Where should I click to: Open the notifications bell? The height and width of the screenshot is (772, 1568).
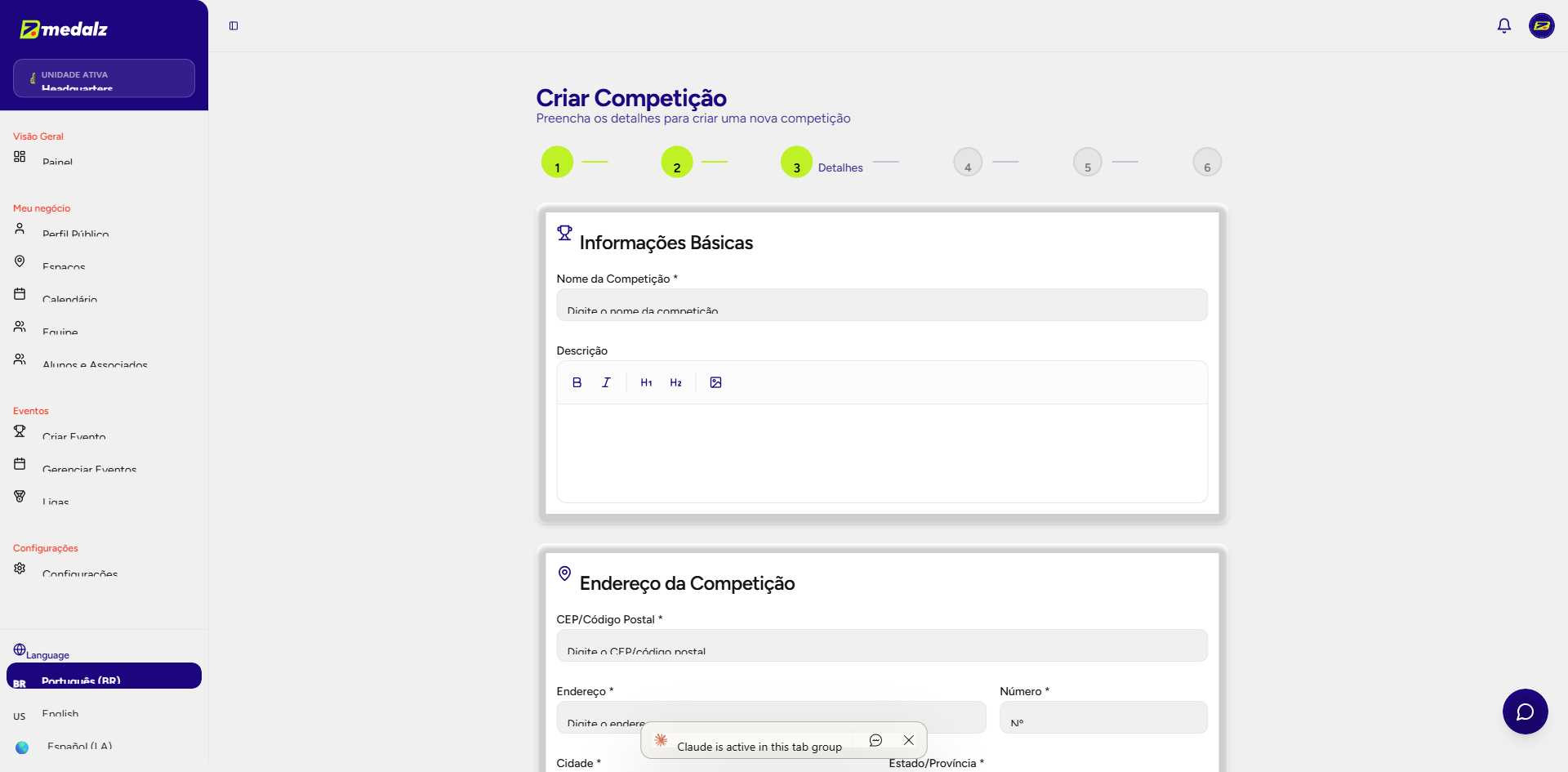point(1503,26)
